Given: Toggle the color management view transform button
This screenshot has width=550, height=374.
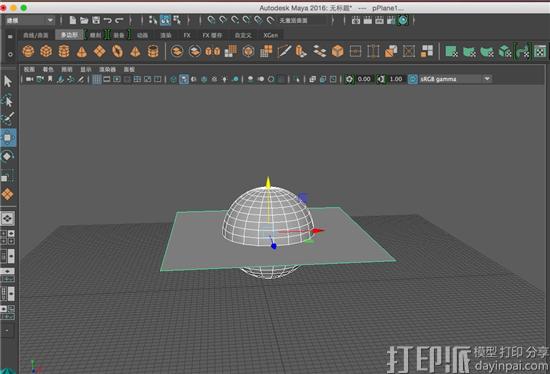Looking at the screenshot, I should 412,79.
